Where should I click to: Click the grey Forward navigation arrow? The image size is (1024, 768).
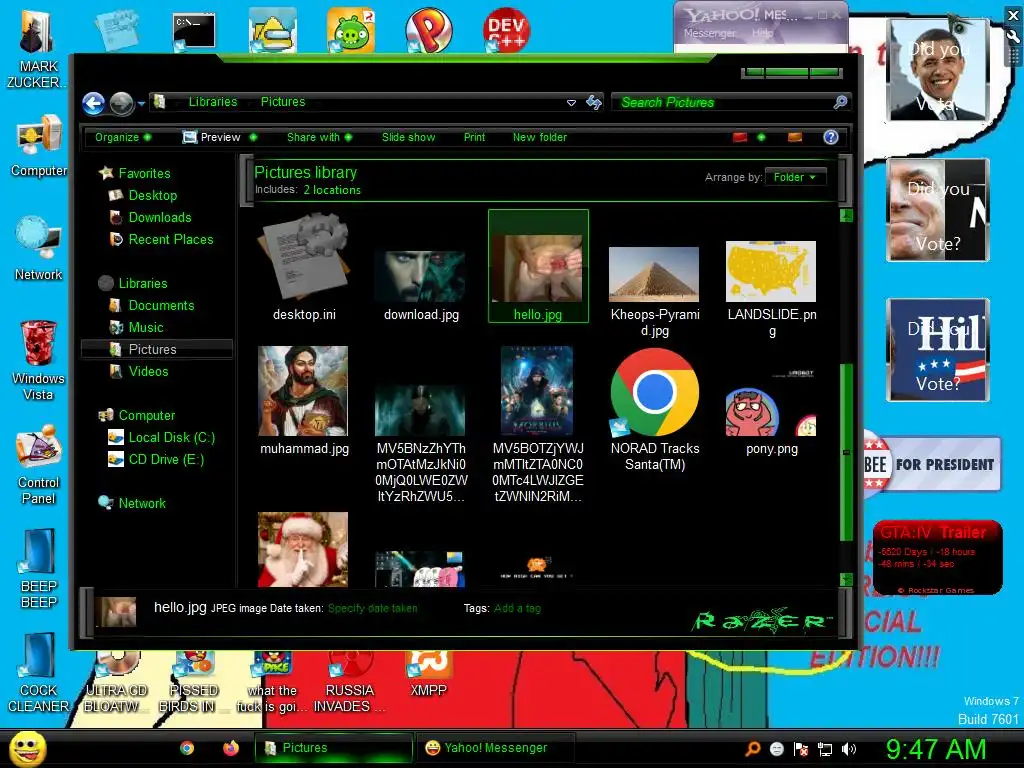coord(121,103)
